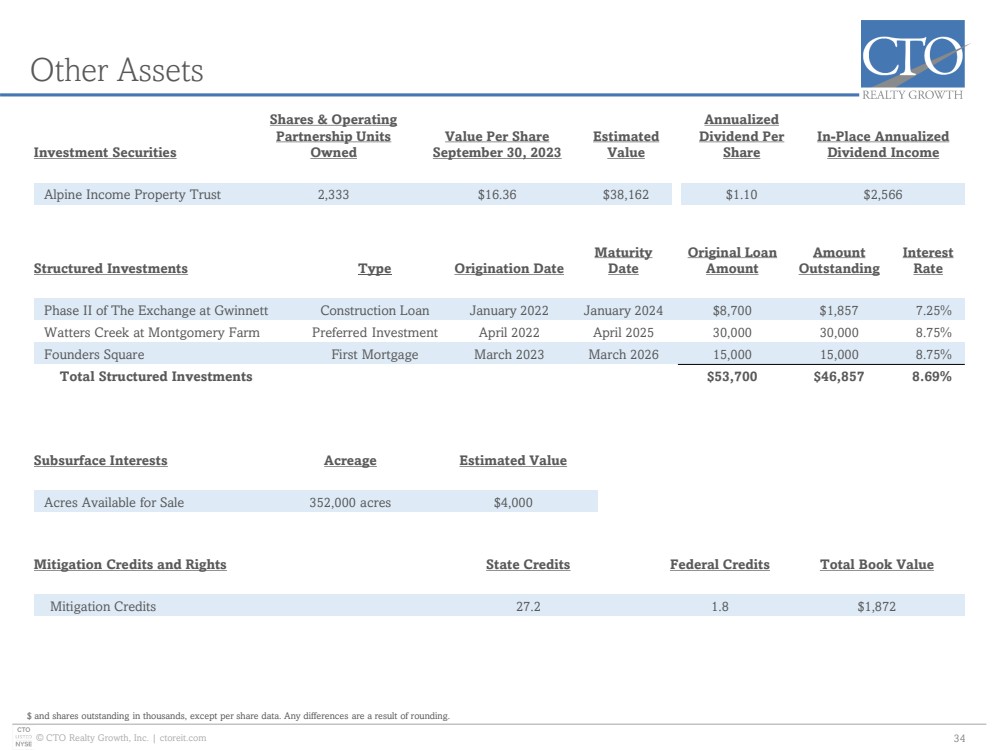
Task: Click the '© CTO Realty Growth, Inc.' footer text
Action: tap(92, 738)
